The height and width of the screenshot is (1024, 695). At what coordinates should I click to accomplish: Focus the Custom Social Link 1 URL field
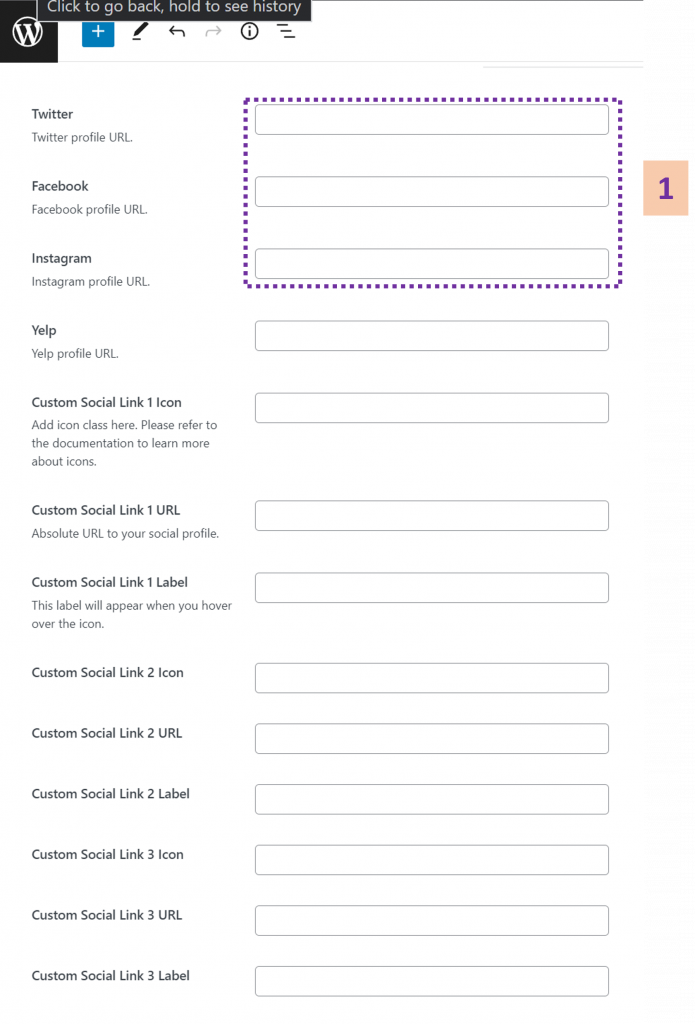tap(431, 516)
